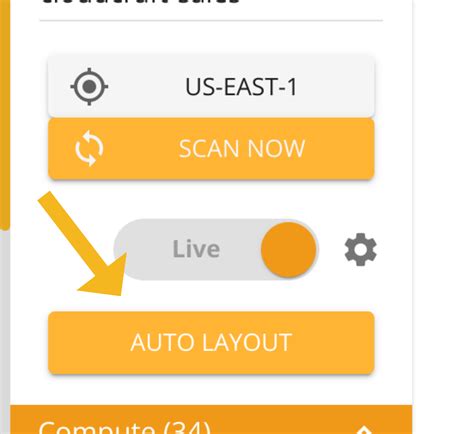This screenshot has height=434, width=474.
Task: Click the orange knob of the Live switch
Action: [x=289, y=250]
